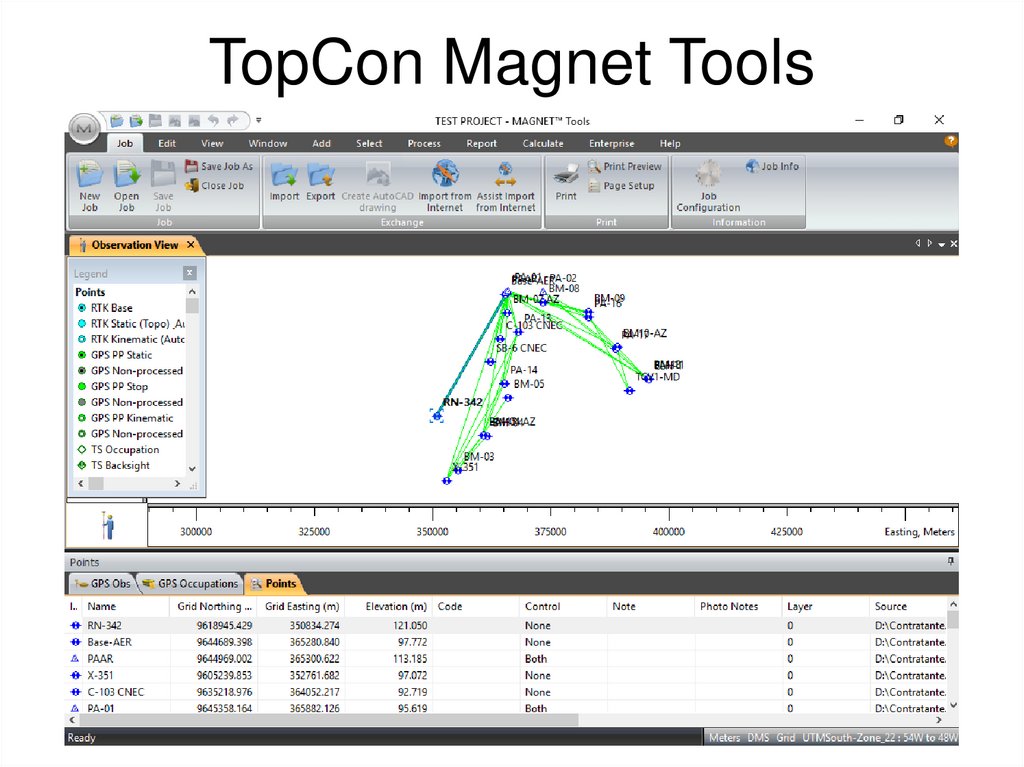Click Import from Internet icon
Viewport: 1024px width, 767px height.
[x=445, y=186]
